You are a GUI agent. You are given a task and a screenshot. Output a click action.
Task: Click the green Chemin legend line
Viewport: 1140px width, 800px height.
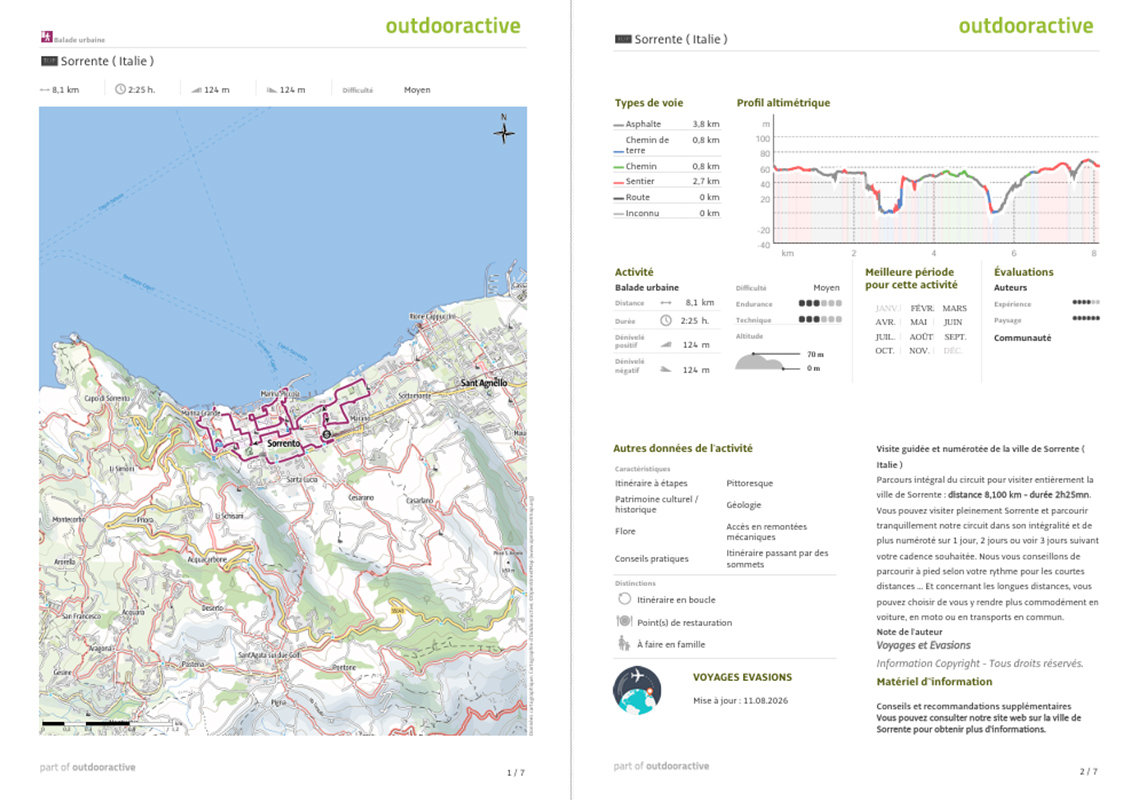pos(619,167)
